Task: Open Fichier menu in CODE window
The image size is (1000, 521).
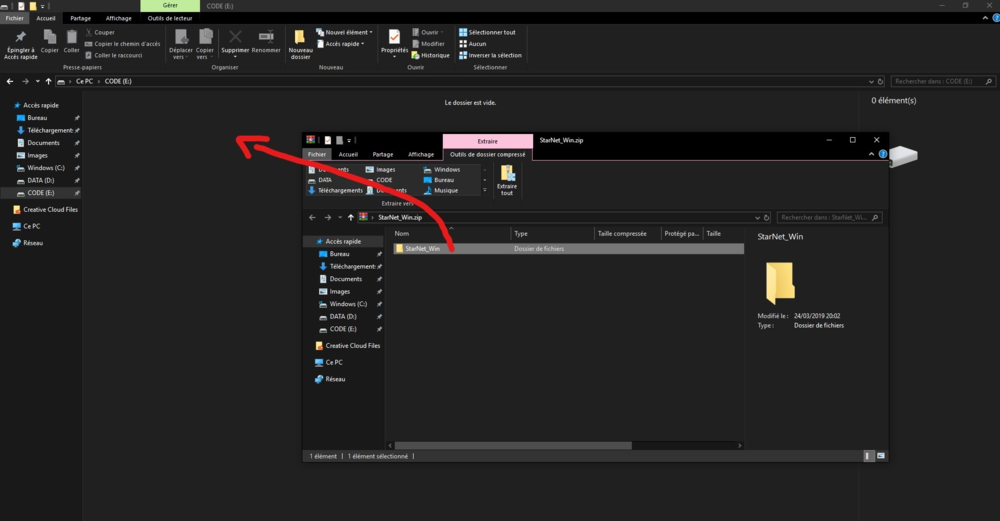Action: tap(15, 18)
